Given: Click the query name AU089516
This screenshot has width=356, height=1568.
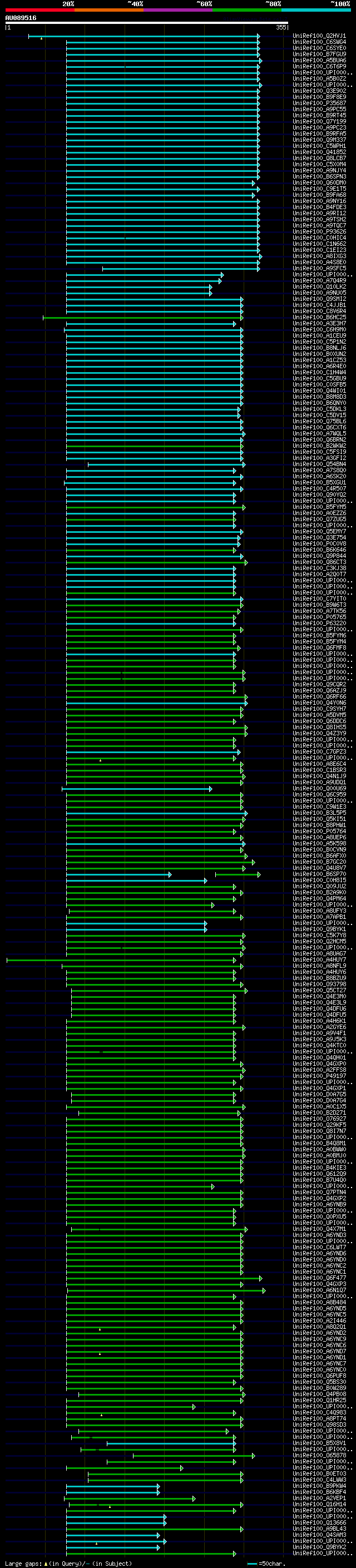Looking at the screenshot, I should pos(21,18).
